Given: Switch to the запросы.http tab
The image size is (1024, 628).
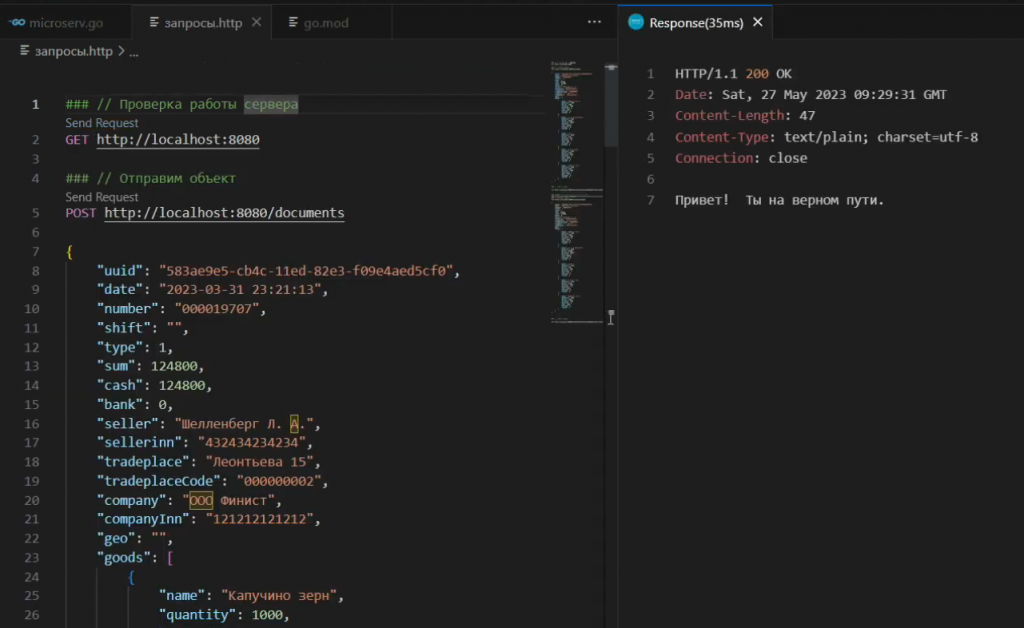Looking at the screenshot, I should [x=202, y=23].
